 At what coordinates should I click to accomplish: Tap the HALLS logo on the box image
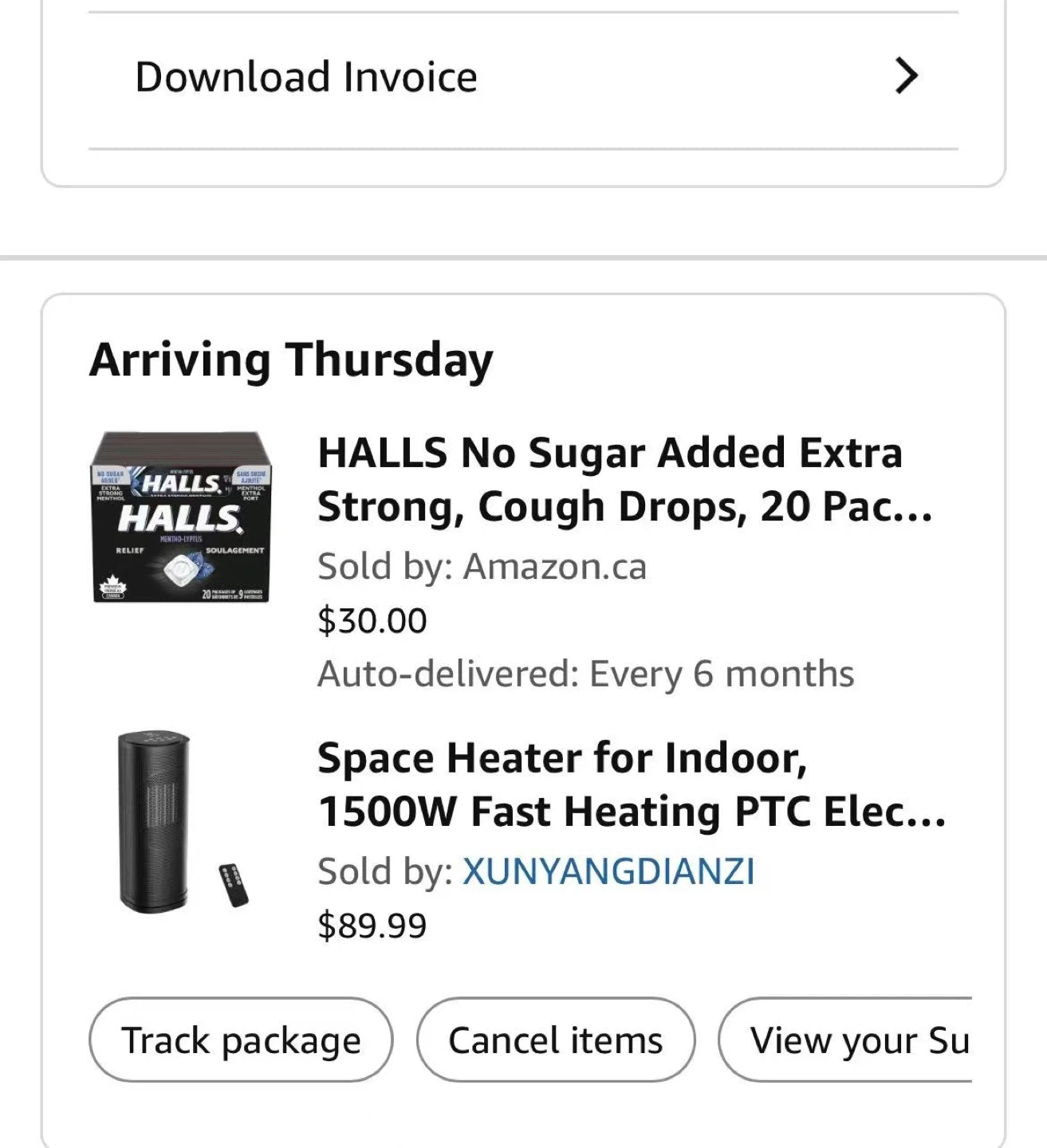179,518
